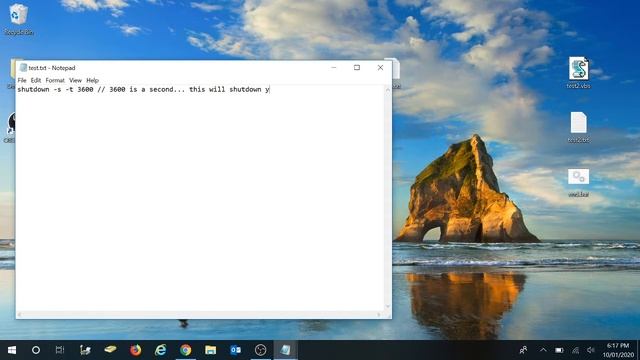Open the People icon in system tray
Viewport: 640px width, 360px height.
(523, 350)
